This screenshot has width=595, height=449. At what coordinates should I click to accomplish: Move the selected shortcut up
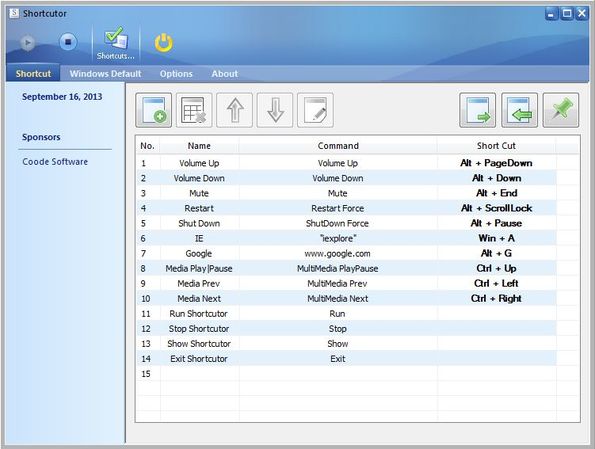[x=235, y=110]
